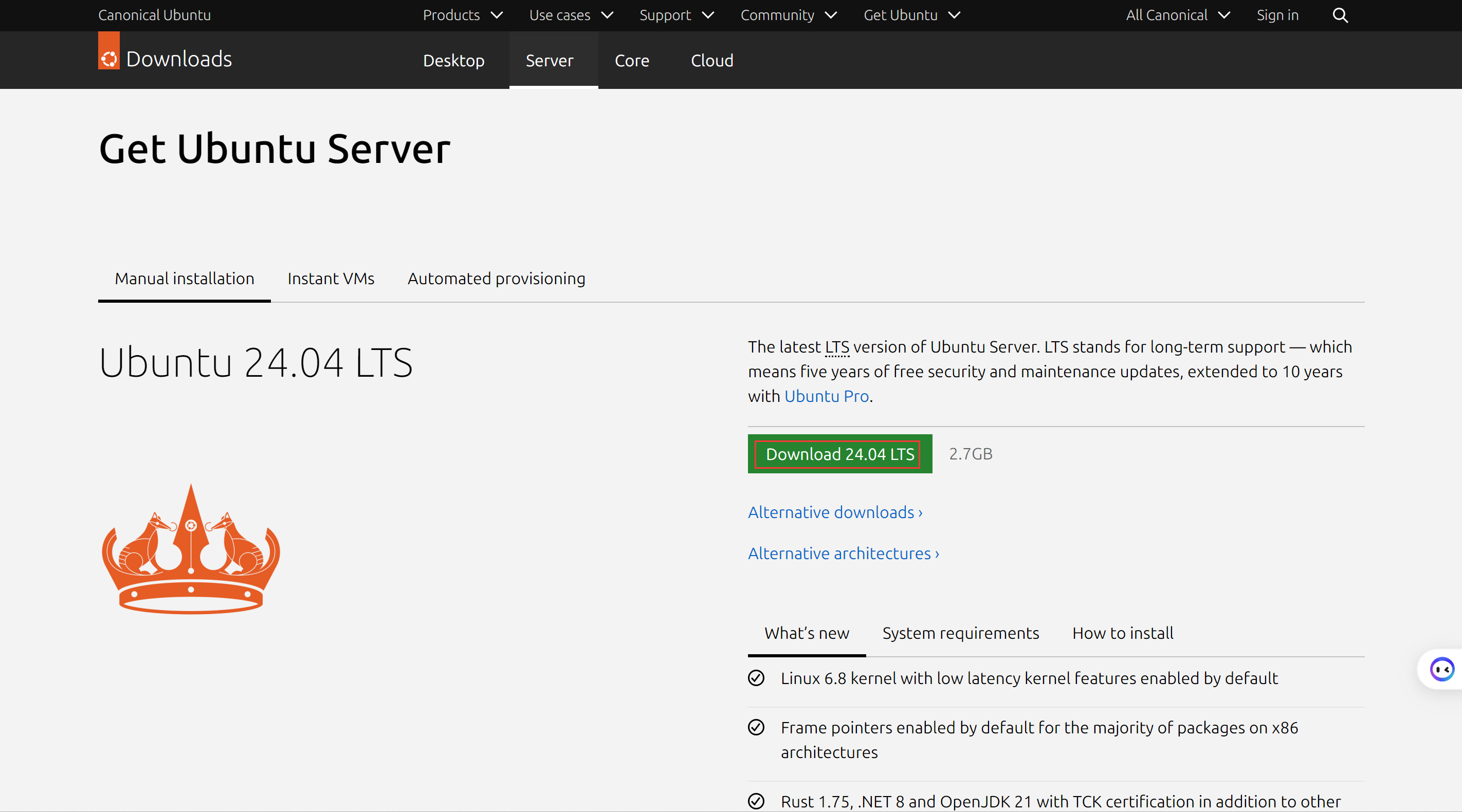Screen dimensions: 1462x812
Task: Click the Linux 6.8 kernel feature text
Action: tap(1029, 678)
